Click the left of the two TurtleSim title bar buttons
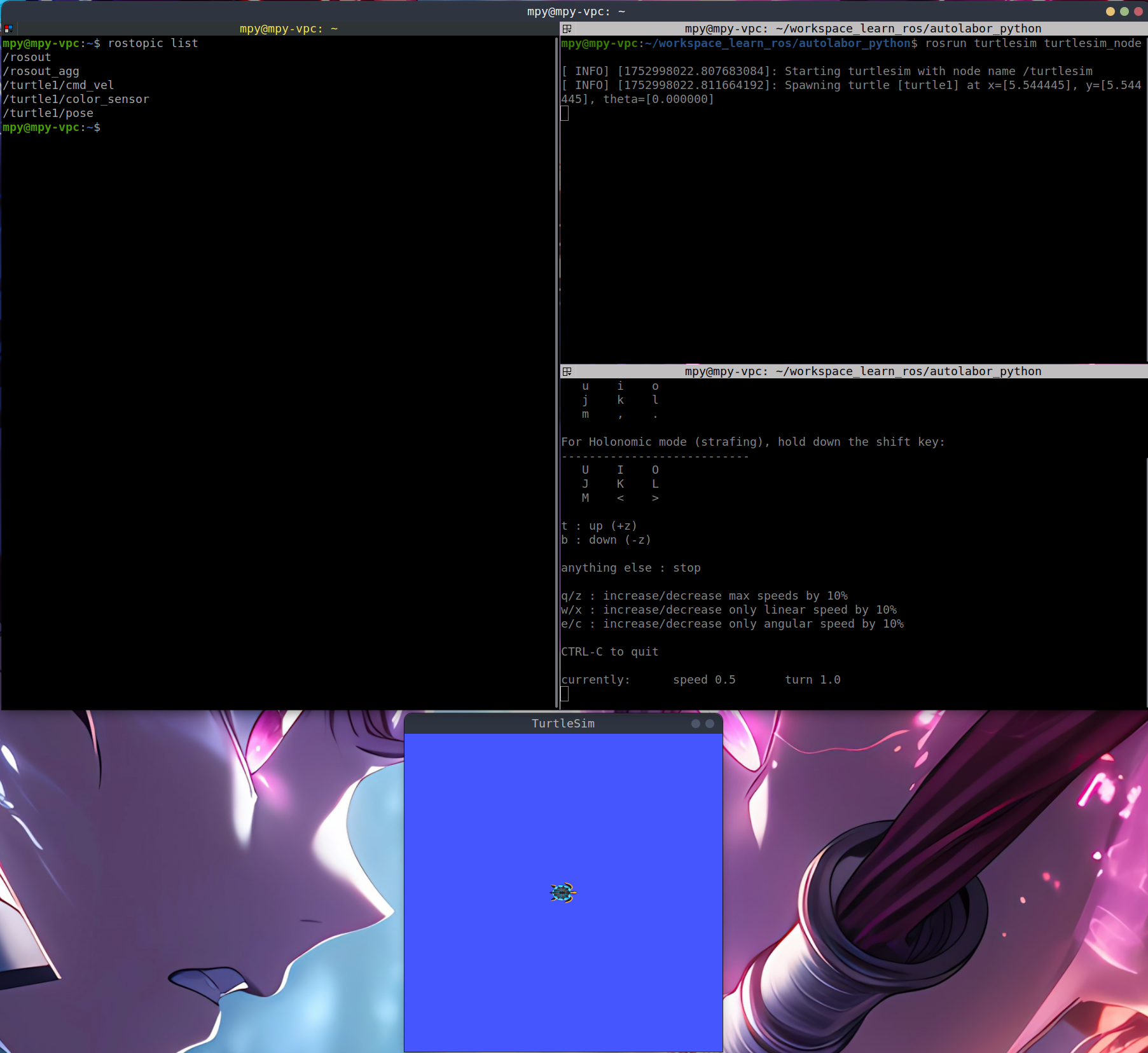Viewport: 1148px width, 1053px height. (696, 724)
